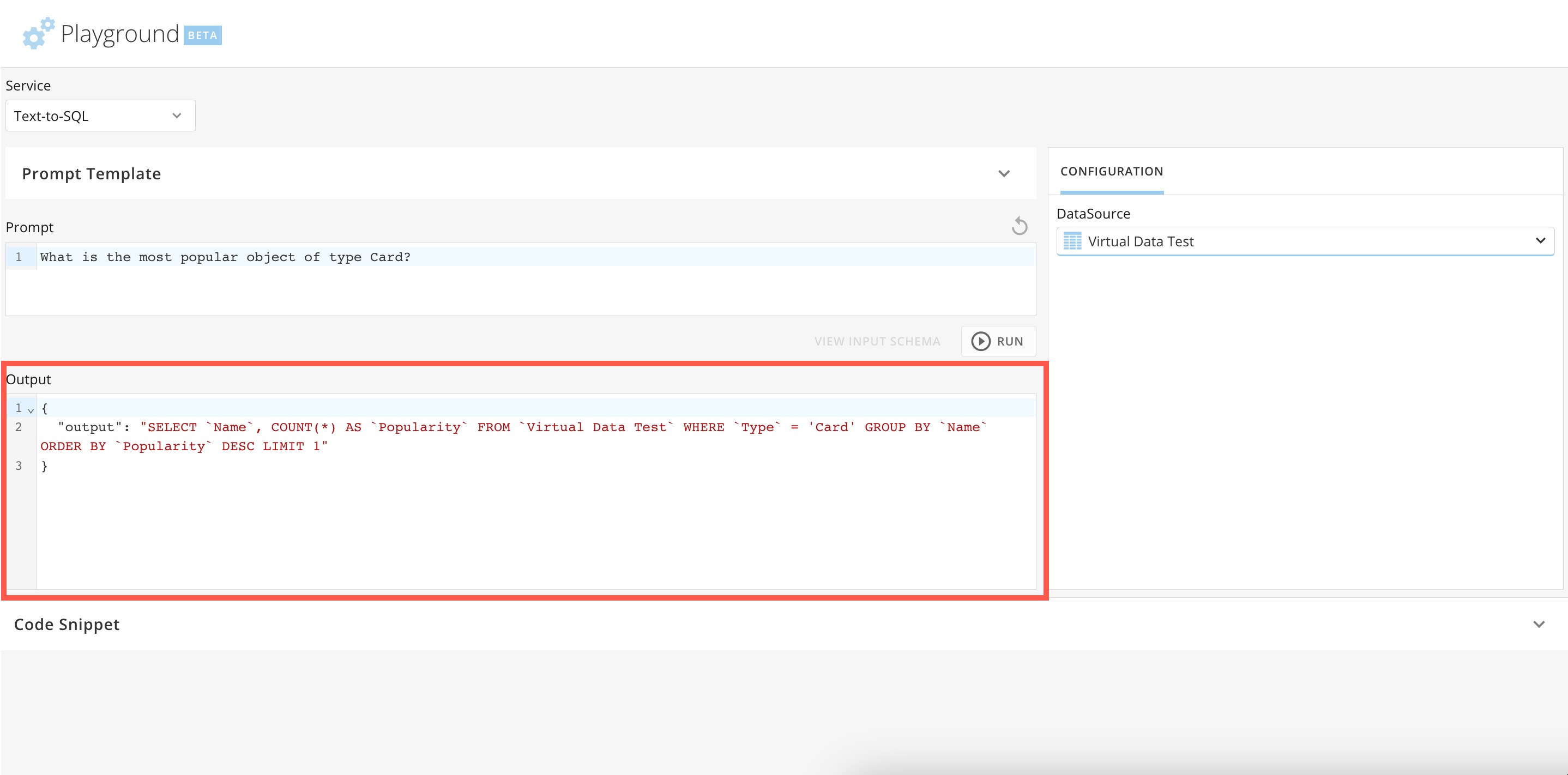Open the Service dropdown showing Text-to-SQL
The width and height of the screenshot is (1568, 775).
point(99,116)
